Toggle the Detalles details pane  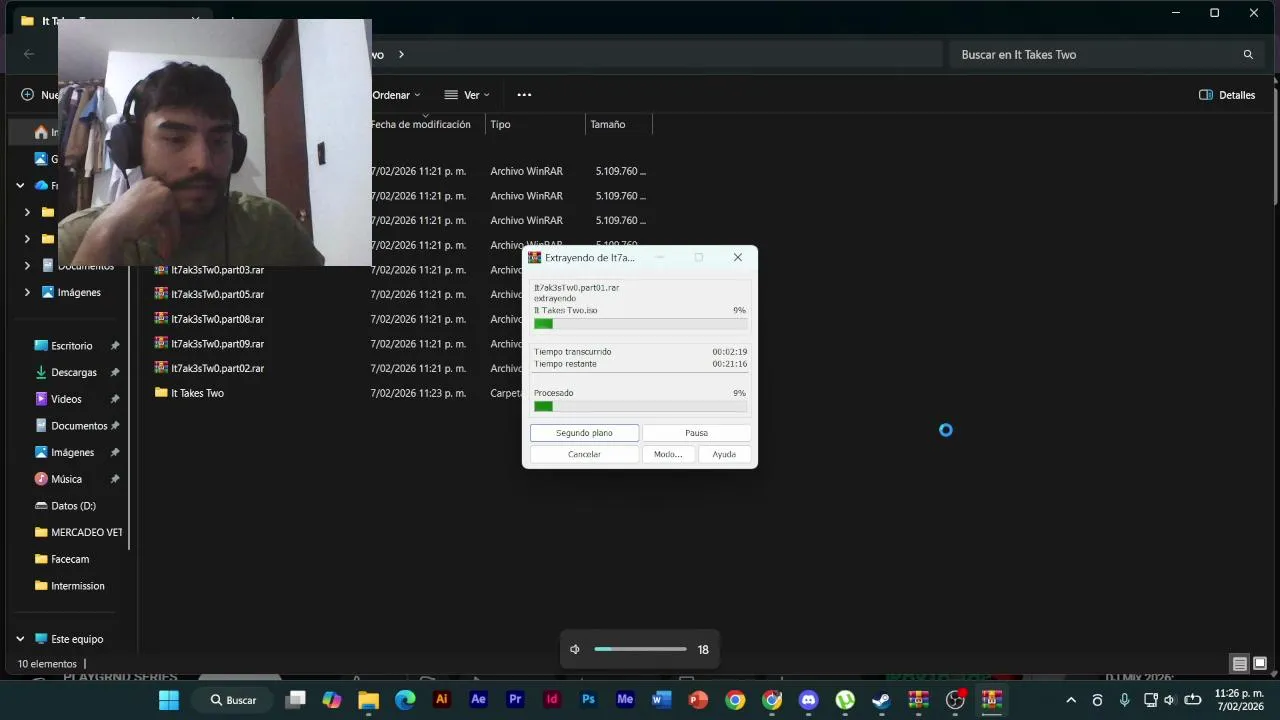1227,95
